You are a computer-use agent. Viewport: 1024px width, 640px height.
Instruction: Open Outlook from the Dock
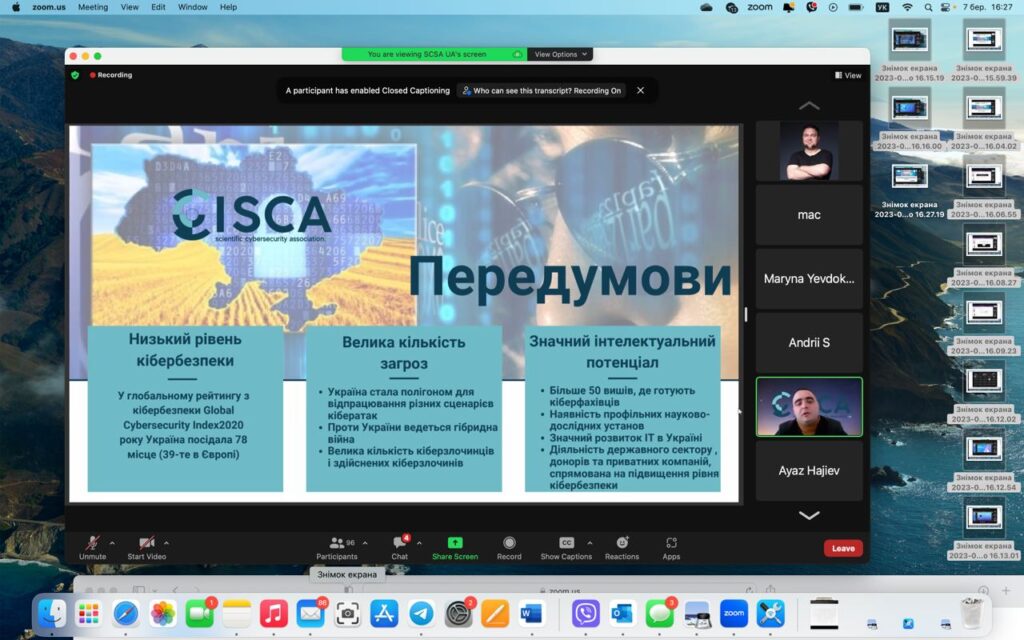[622, 613]
